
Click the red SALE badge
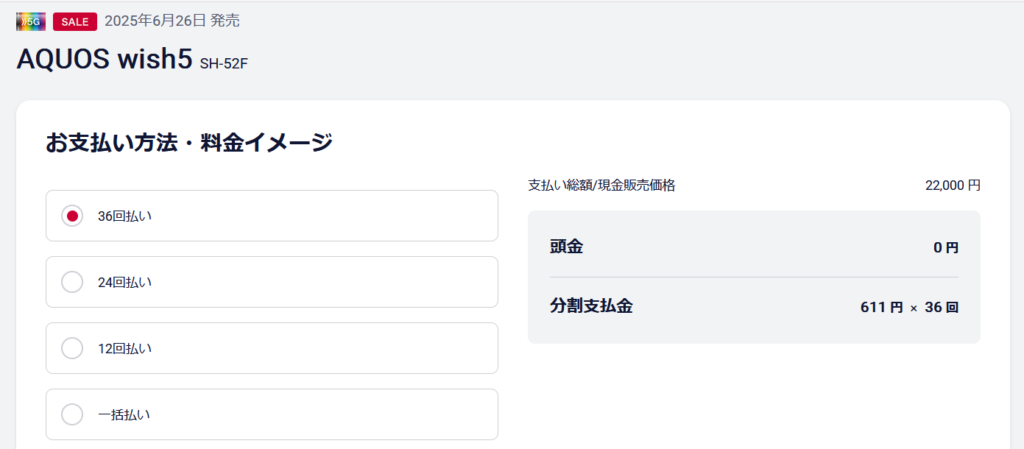click(75, 21)
